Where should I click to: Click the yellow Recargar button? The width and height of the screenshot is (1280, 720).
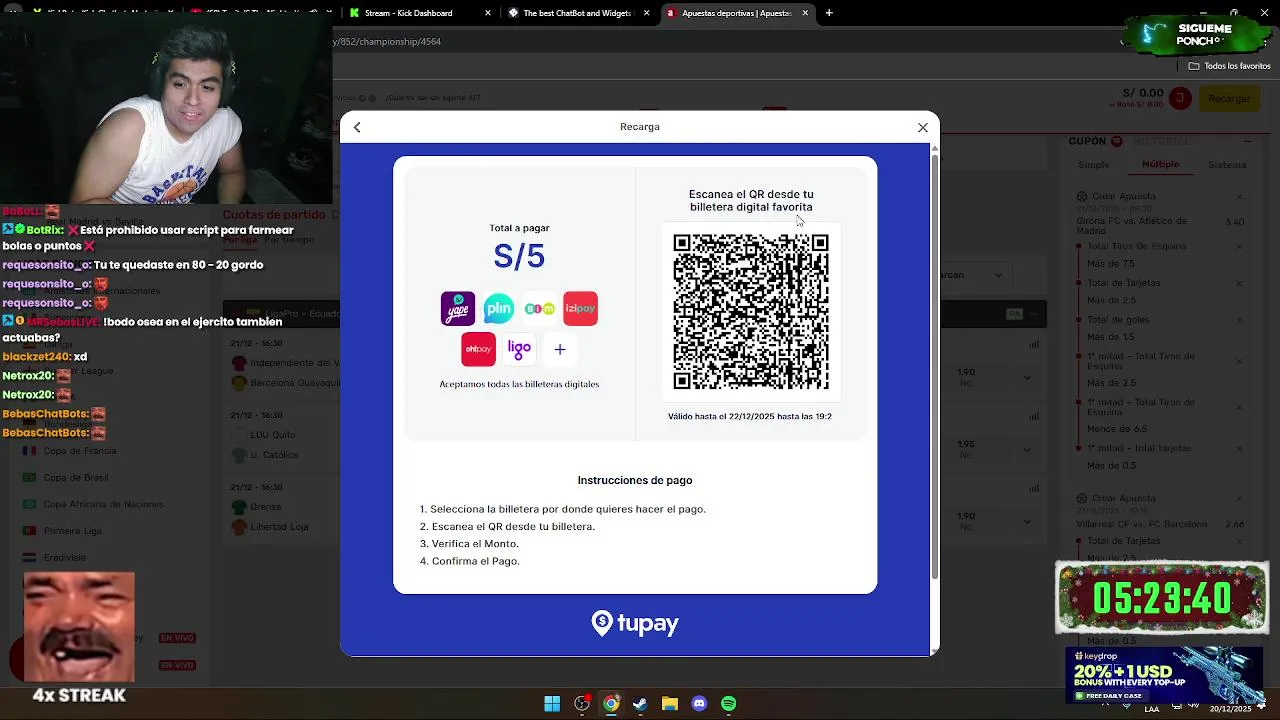pyautogui.click(x=1229, y=98)
